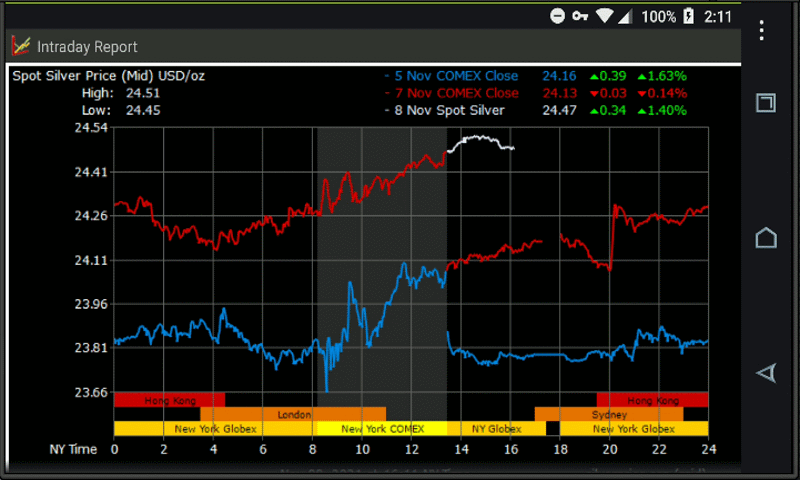800x480 pixels.
Task: Tap the yellow New York COMEX session bar
Action: [382, 429]
